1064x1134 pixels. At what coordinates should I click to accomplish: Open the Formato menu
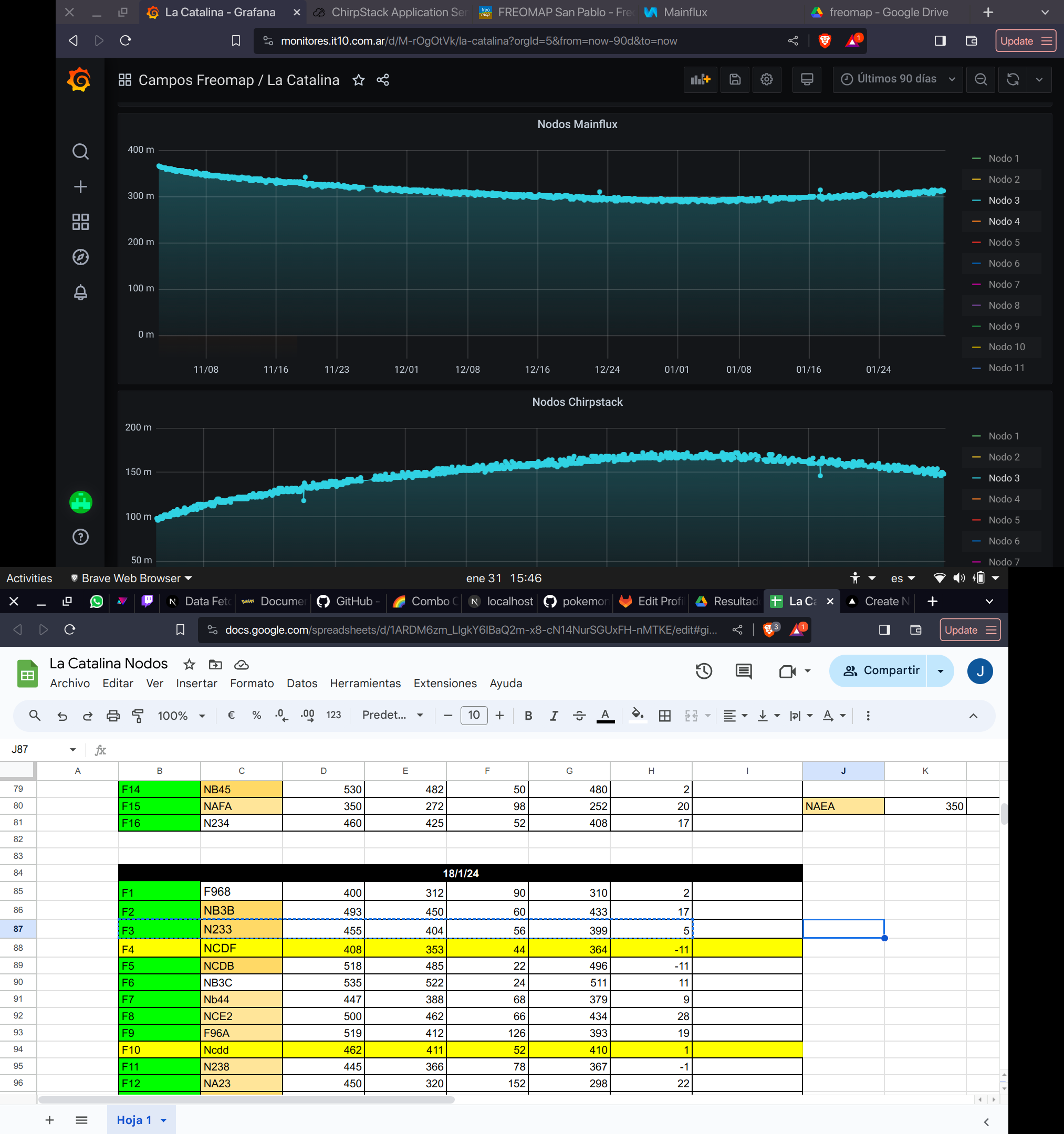(x=252, y=684)
